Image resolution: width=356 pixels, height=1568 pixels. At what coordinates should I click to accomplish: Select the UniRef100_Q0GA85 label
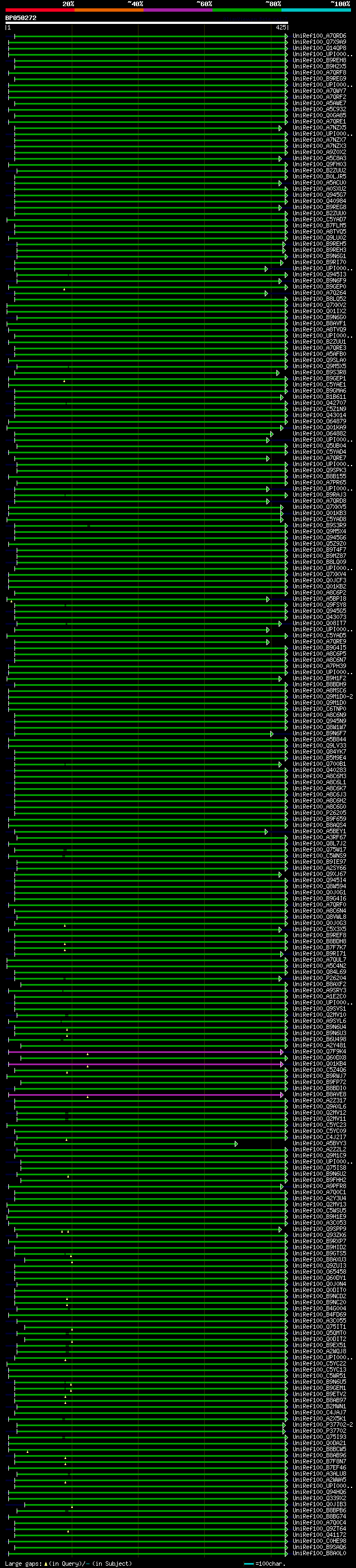pyautogui.click(x=319, y=116)
